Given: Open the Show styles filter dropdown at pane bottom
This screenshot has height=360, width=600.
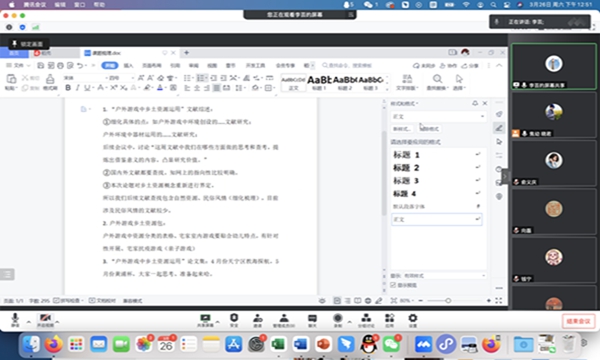Looking at the screenshot, I should [444, 275].
